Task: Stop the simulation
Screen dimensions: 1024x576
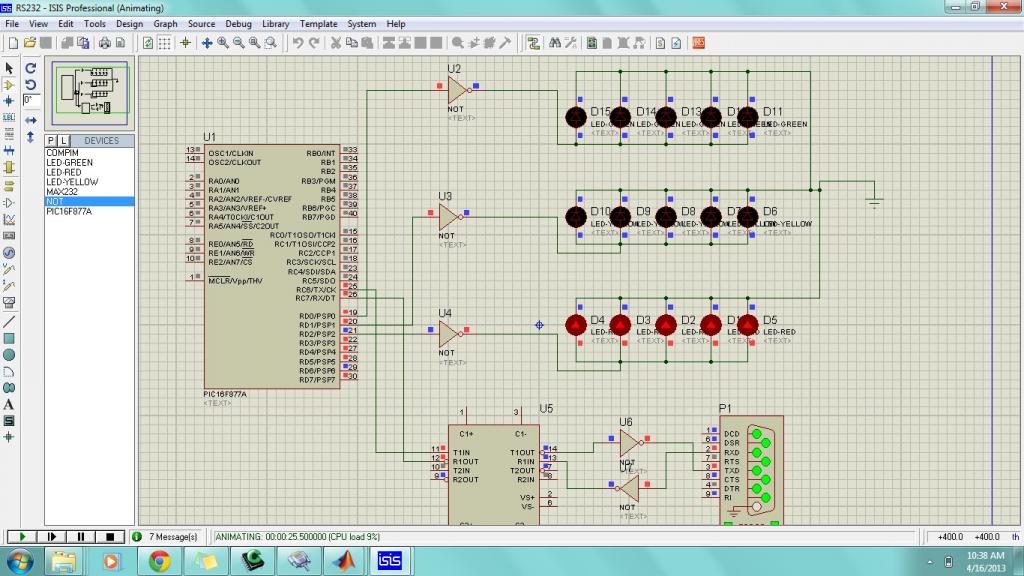Action: coord(111,537)
